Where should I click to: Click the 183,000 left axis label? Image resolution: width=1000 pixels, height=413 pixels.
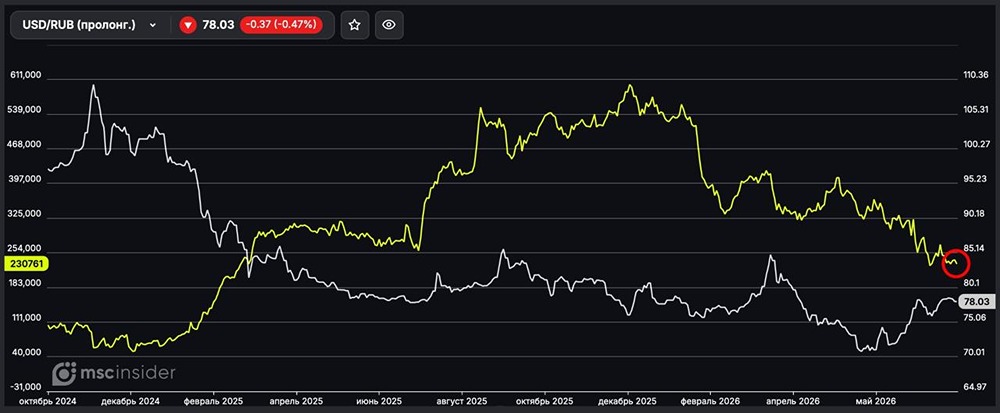pos(26,284)
